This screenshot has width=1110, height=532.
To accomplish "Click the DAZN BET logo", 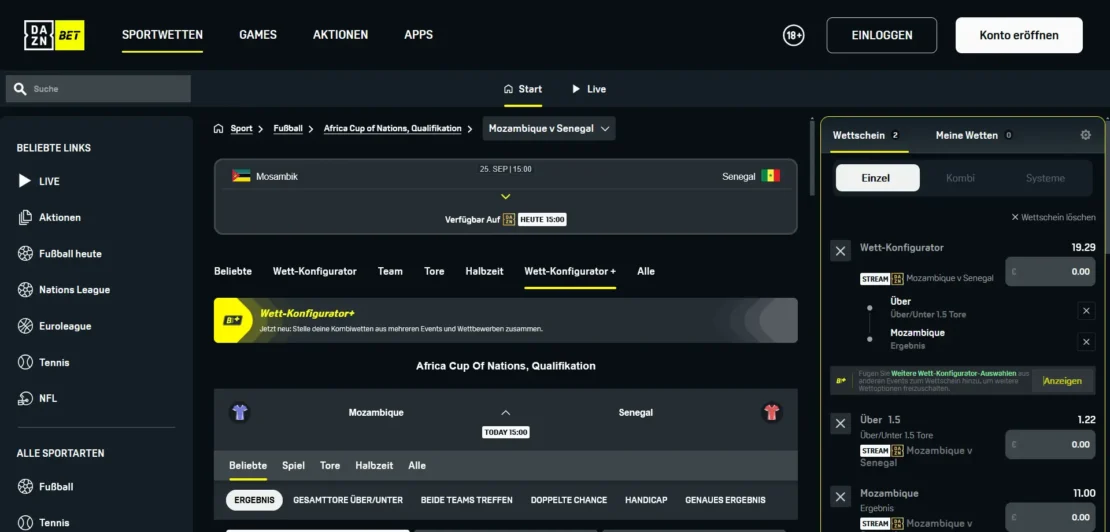I will (x=54, y=35).
